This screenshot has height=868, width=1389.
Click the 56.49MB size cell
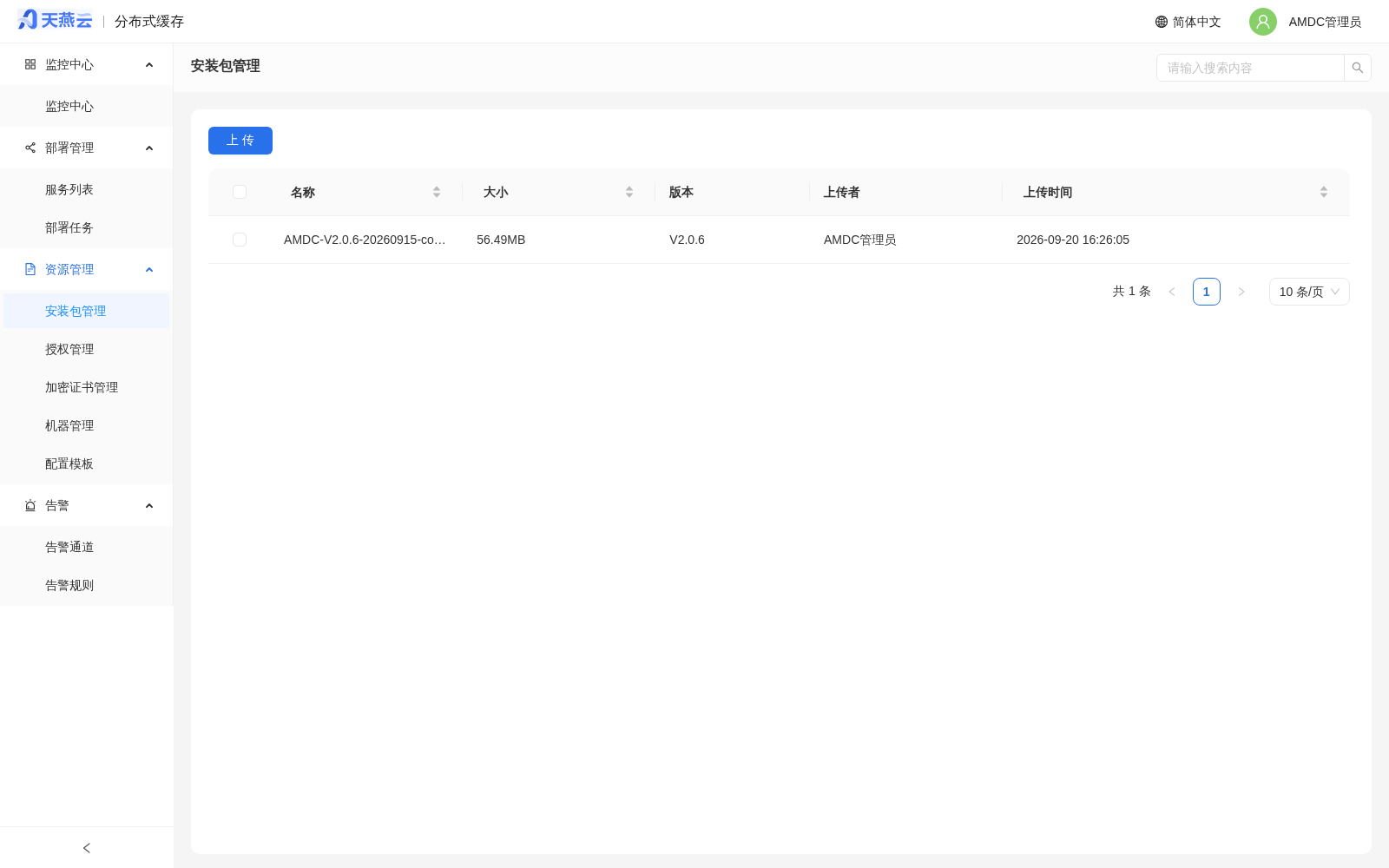tap(501, 240)
